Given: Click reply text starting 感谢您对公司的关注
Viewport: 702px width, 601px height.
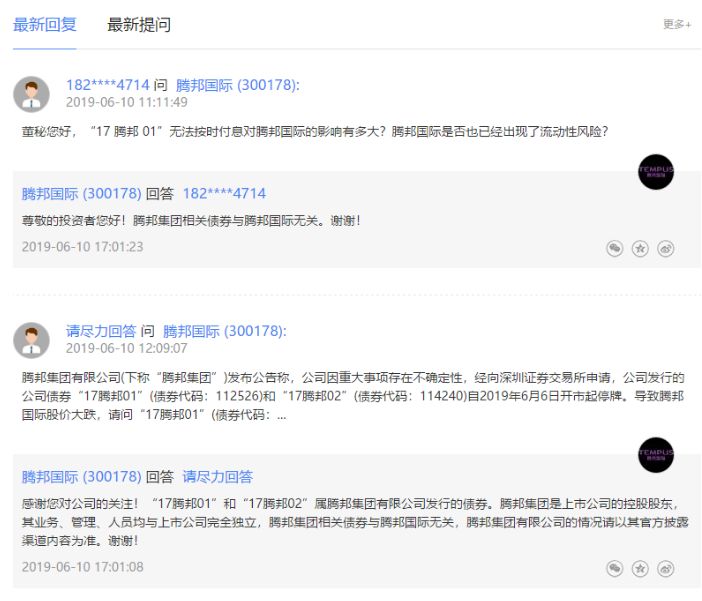Looking at the screenshot, I should [355, 522].
